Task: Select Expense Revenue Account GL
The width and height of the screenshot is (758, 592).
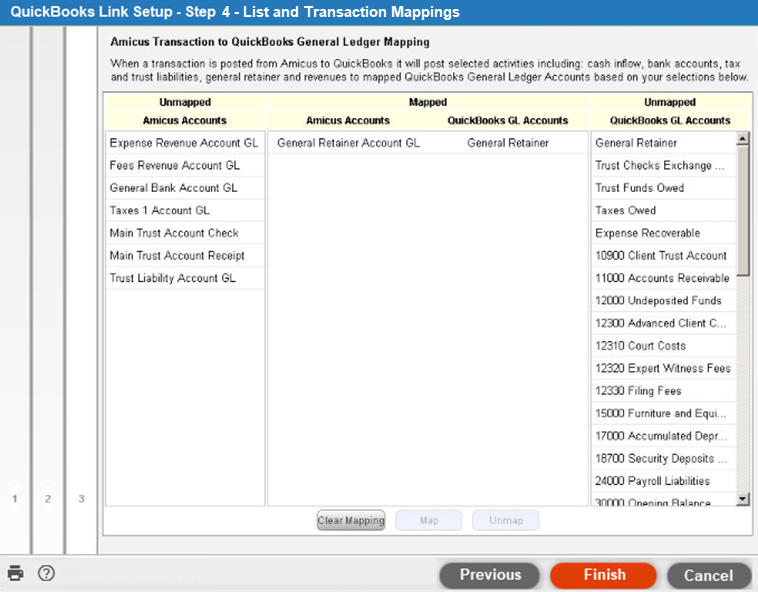Action: click(x=185, y=143)
